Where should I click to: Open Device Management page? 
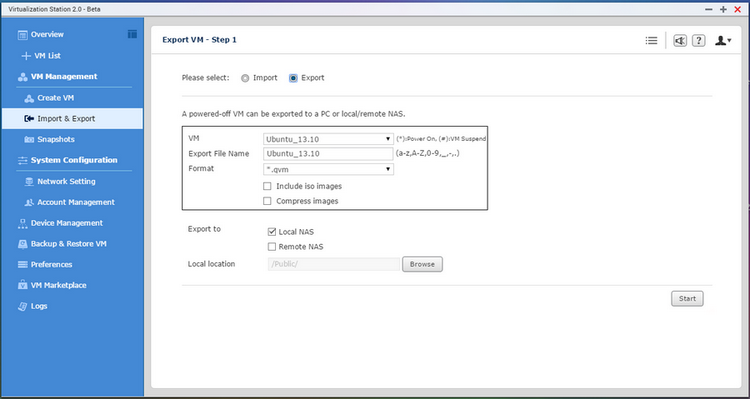(67, 223)
